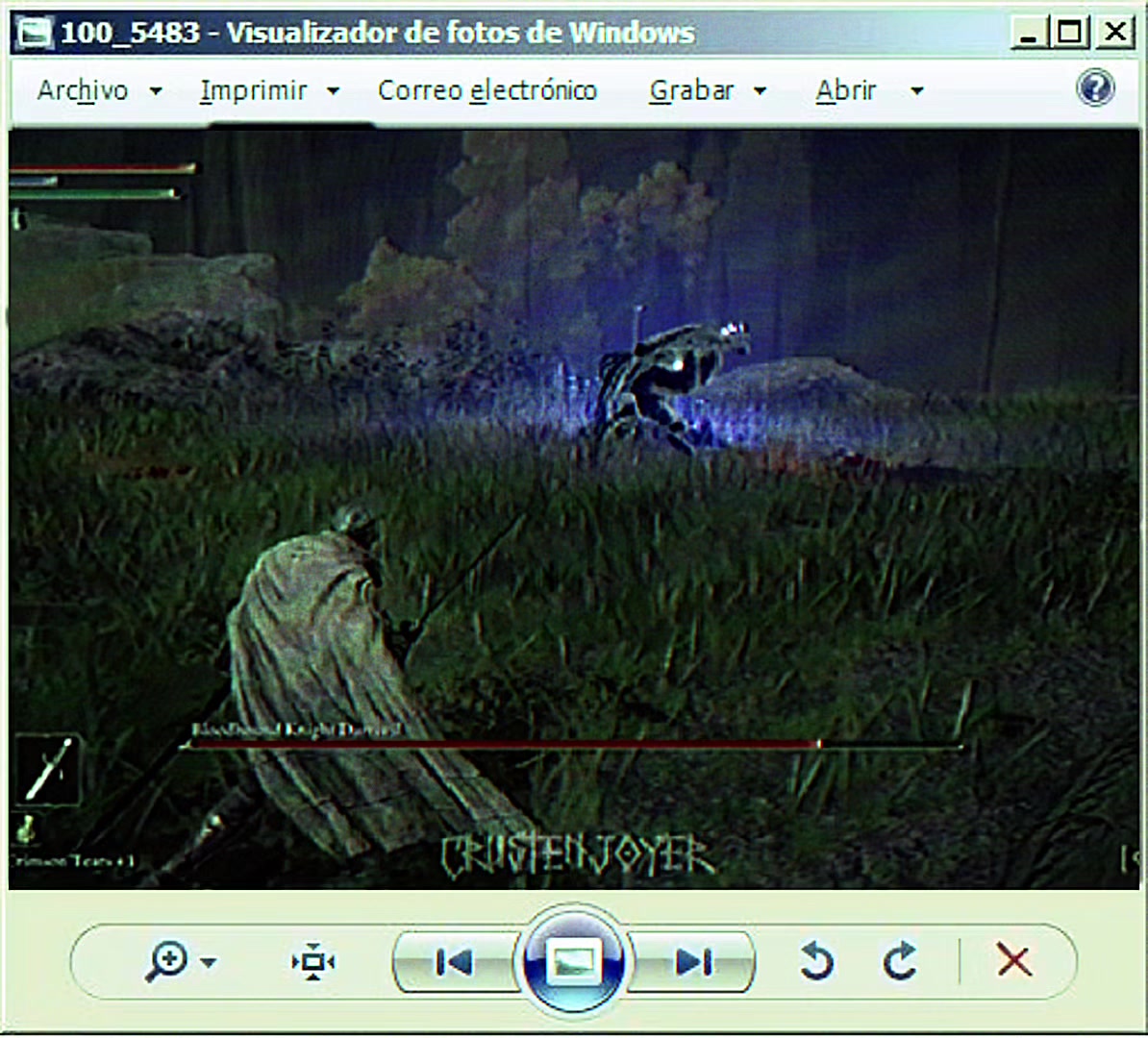Viewport: 1148px width, 1038px height.
Task: Click the photo viewer app icon in title bar
Action: pyautogui.click(x=34, y=34)
